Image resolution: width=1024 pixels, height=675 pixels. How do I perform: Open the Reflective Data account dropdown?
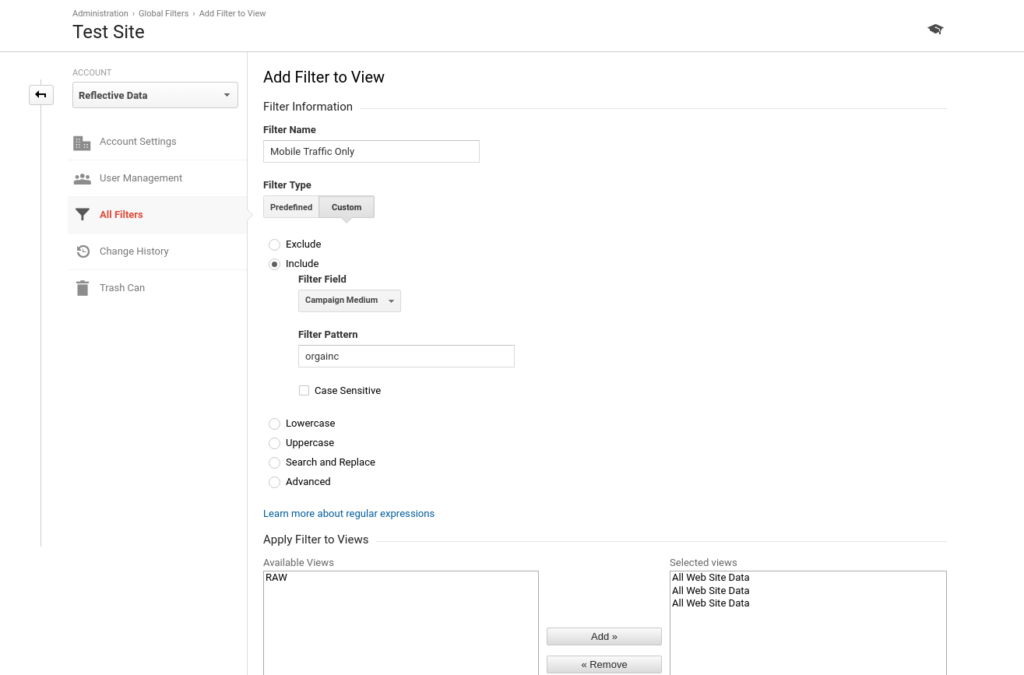(155, 96)
